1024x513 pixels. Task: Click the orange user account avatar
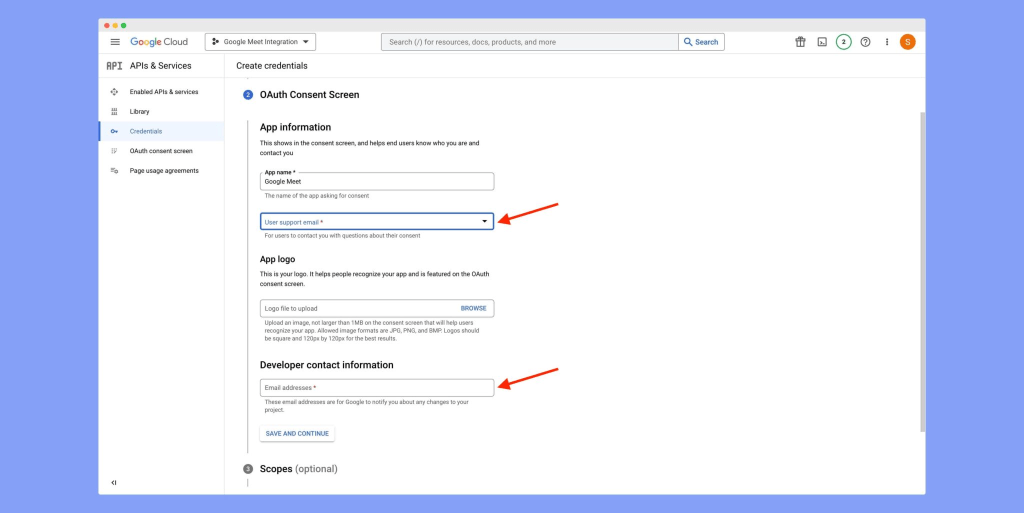pos(907,42)
